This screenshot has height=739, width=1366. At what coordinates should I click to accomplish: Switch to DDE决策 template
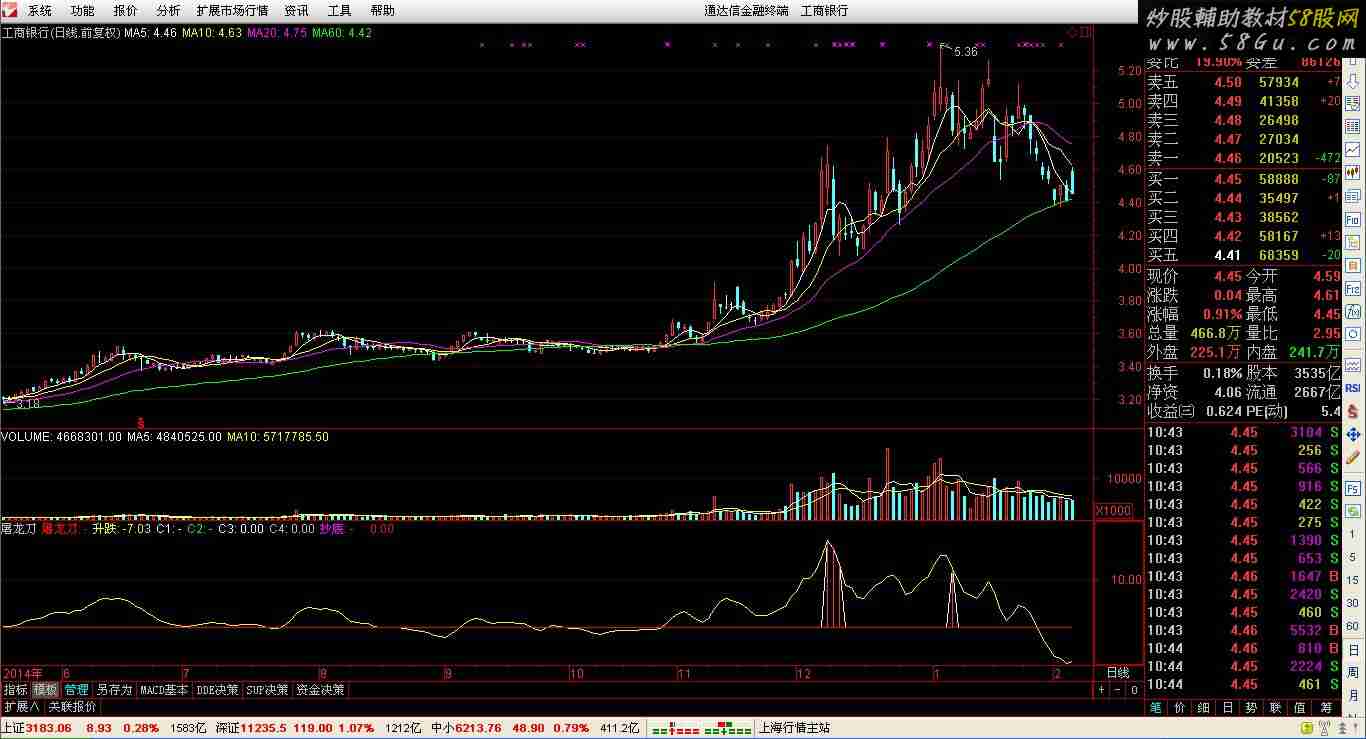(218, 689)
